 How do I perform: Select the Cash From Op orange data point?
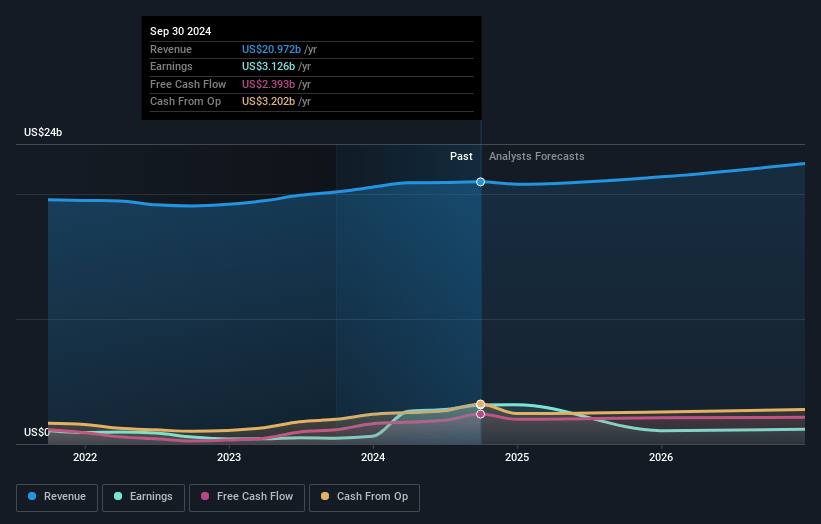(x=481, y=404)
